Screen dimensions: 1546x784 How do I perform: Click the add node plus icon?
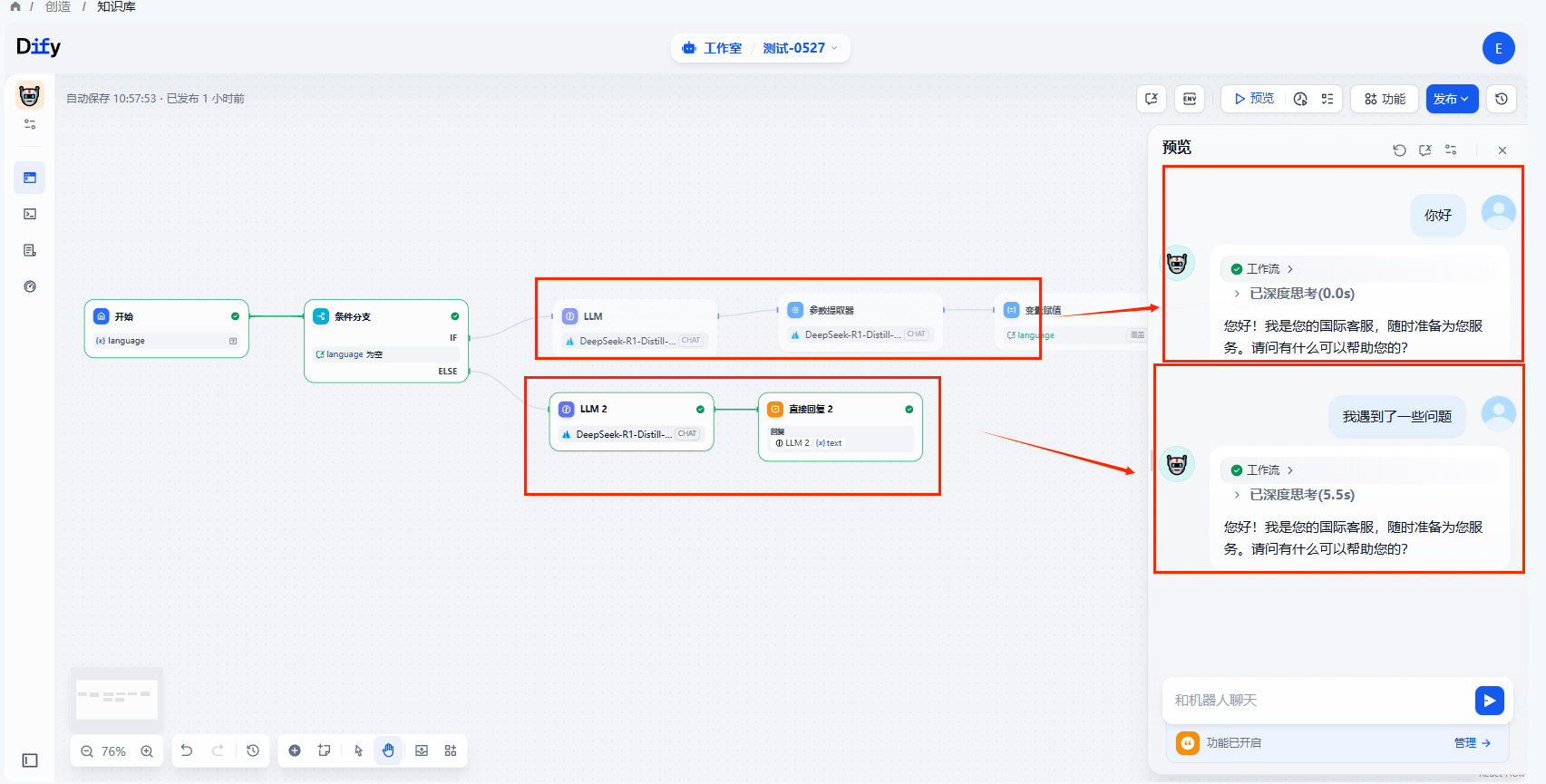(x=295, y=750)
